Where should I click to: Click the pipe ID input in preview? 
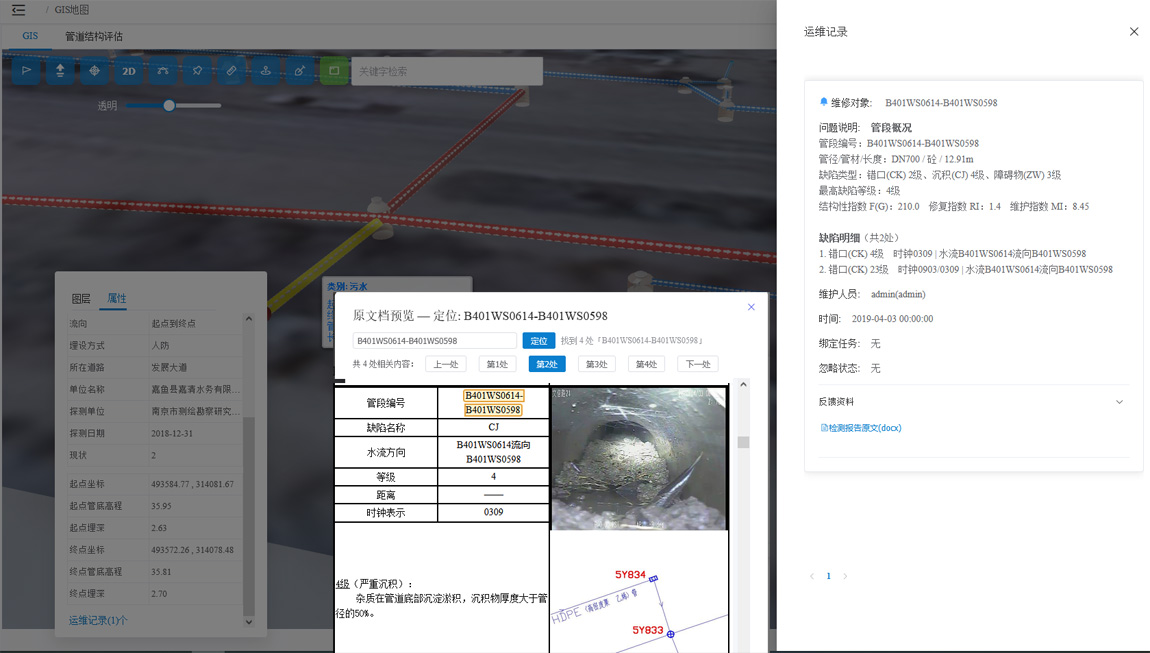[434, 340]
